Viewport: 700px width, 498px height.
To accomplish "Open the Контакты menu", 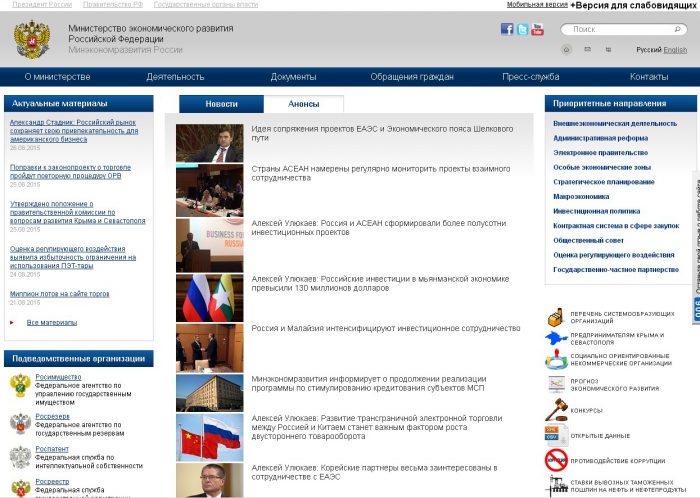I will point(649,77).
